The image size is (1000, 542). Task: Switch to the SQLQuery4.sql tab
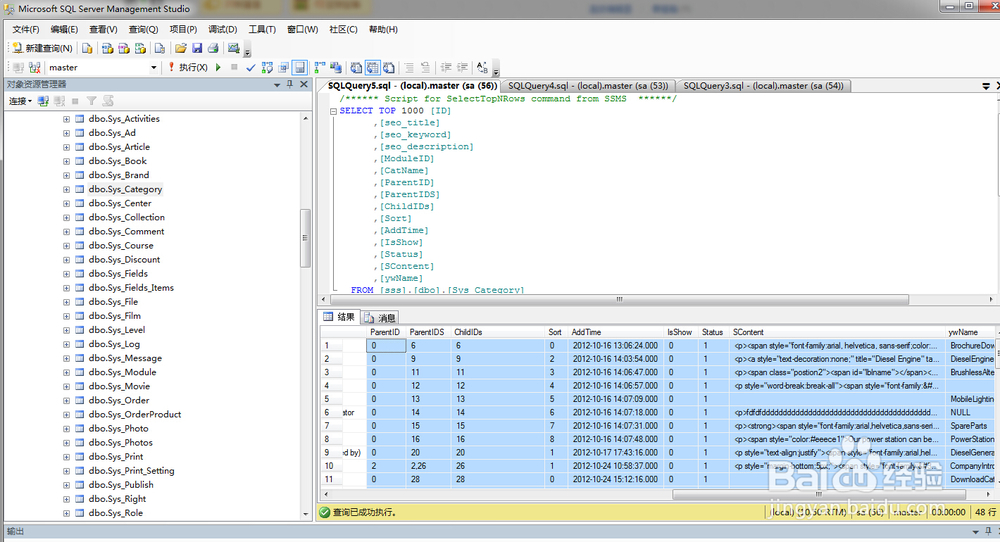[x=588, y=85]
